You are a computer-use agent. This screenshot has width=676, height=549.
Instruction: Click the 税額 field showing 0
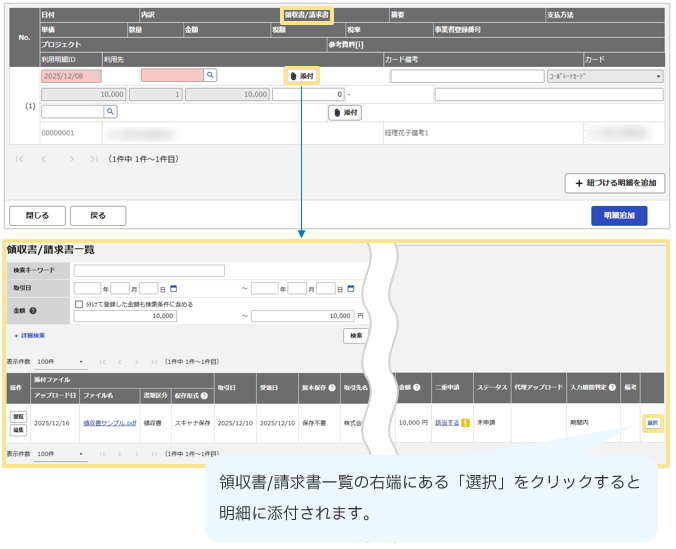(x=308, y=94)
